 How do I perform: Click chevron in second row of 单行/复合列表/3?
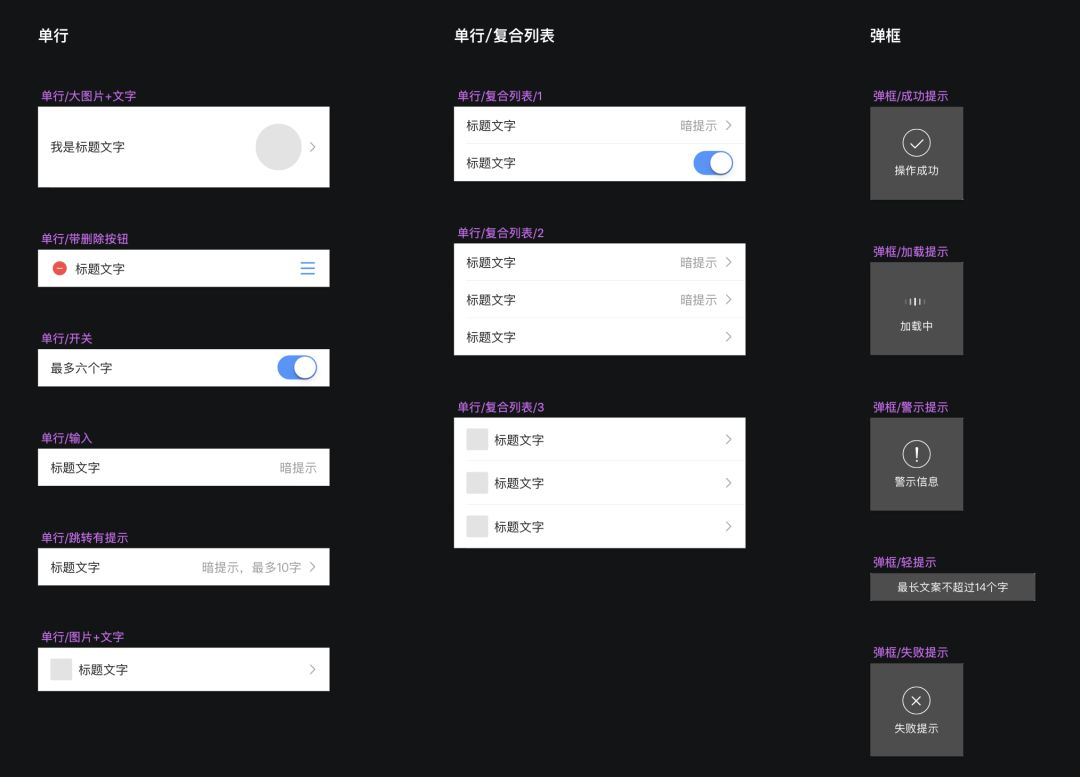tap(729, 483)
